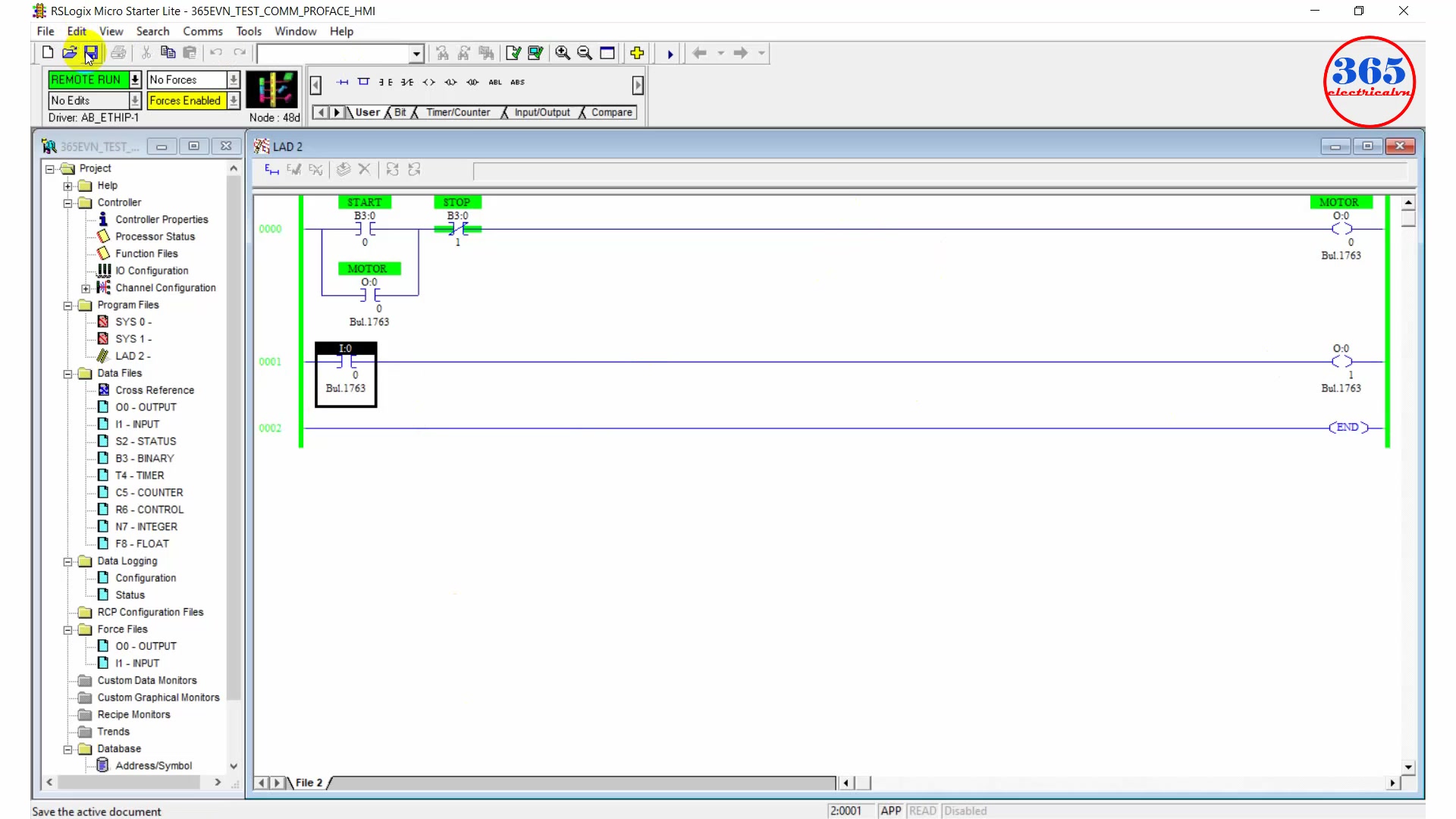
Task: Click the yellow plus toolbar icon
Action: pyautogui.click(x=637, y=53)
